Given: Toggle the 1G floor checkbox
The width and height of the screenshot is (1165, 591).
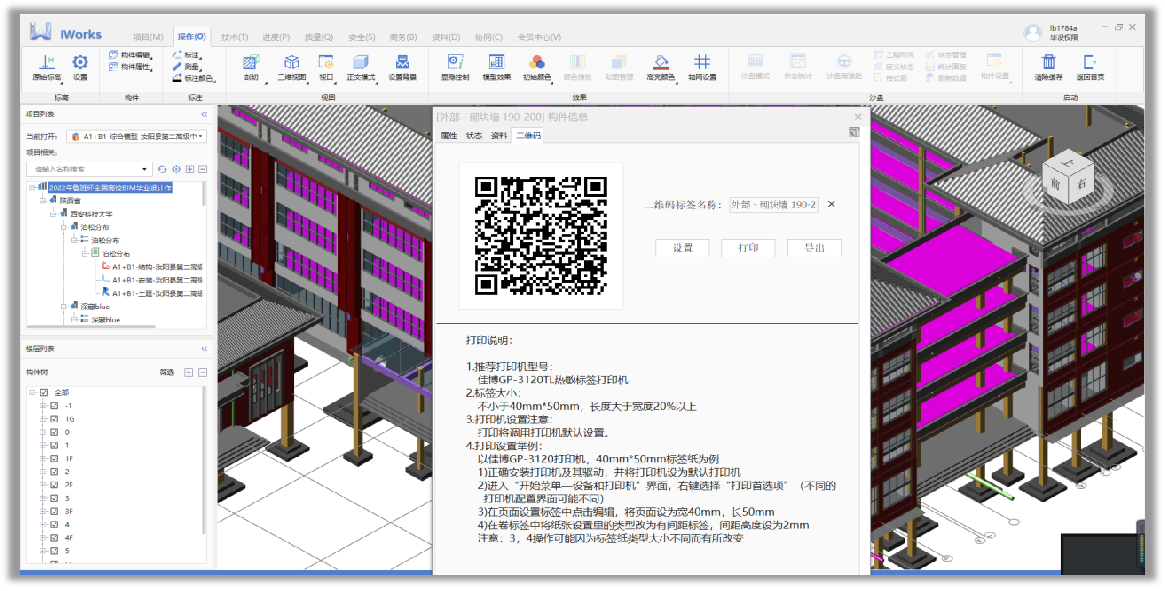Looking at the screenshot, I should (x=53, y=419).
